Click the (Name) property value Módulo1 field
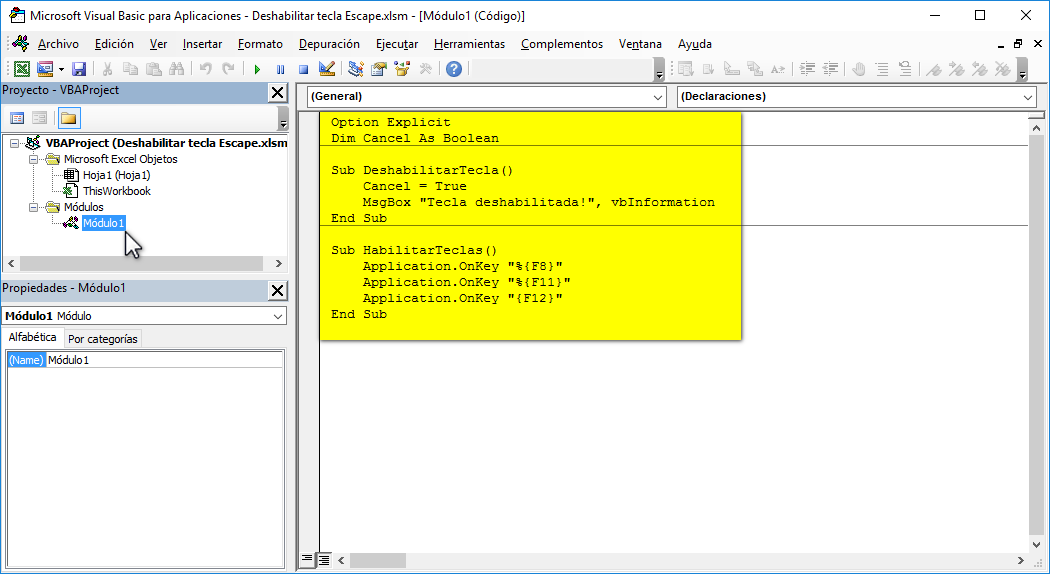Screen dimensions: 1050x574 165,360
